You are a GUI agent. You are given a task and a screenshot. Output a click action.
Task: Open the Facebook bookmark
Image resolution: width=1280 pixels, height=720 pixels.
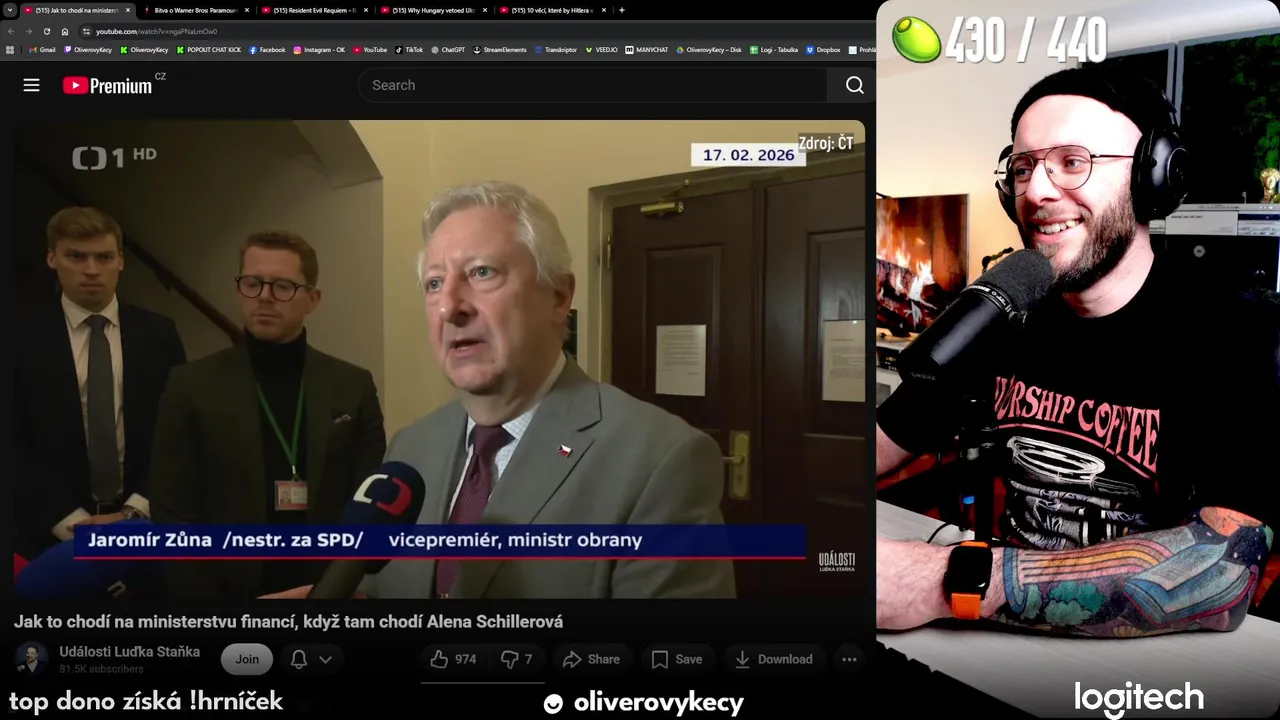pyautogui.click(x=267, y=49)
